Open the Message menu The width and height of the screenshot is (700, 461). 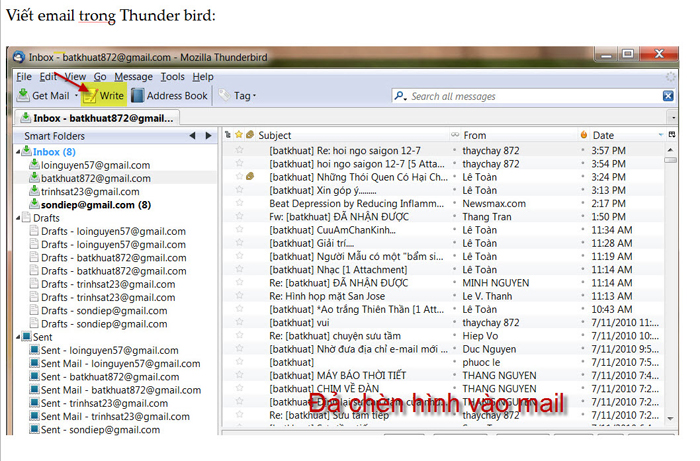tap(133, 77)
